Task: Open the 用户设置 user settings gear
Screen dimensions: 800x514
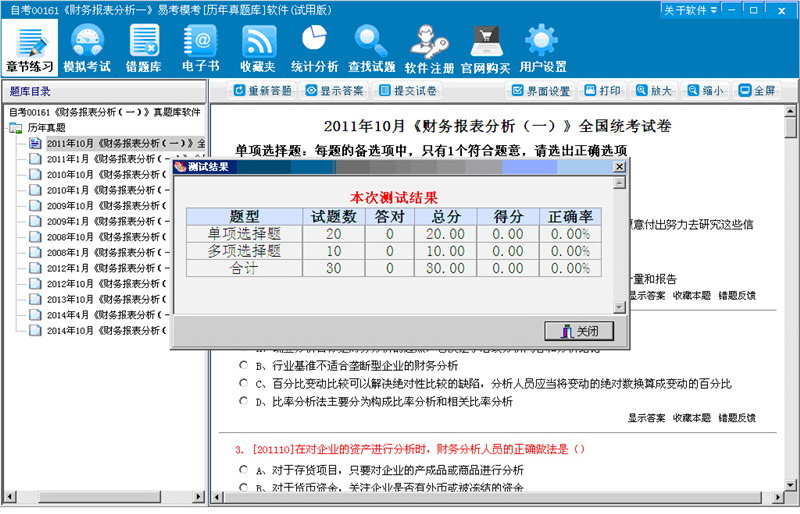Action: tap(543, 48)
